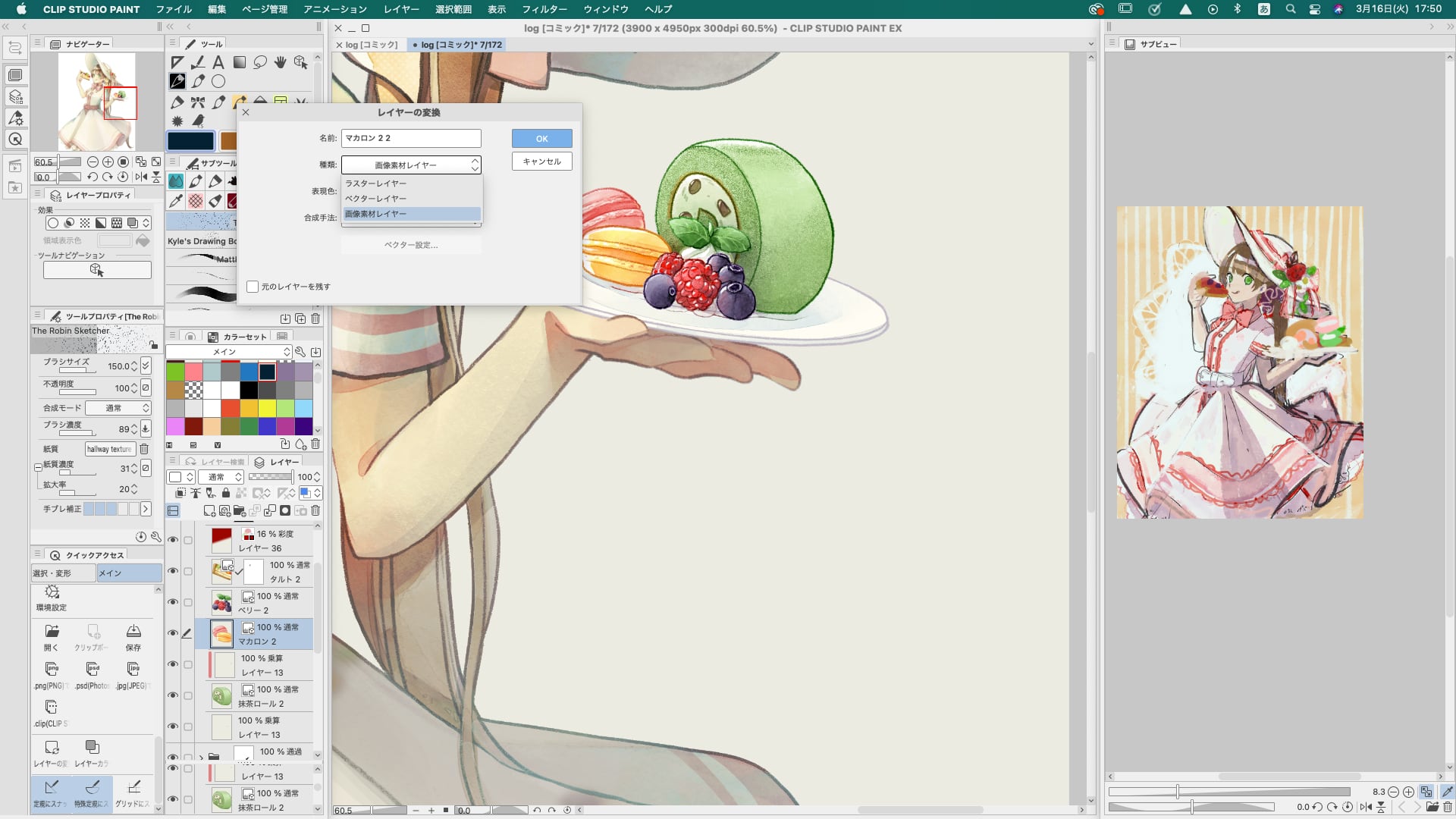Image resolution: width=1456 pixels, height=819 pixels.
Task: Hide the タルト 2 layer eye icon
Action: coord(173,572)
